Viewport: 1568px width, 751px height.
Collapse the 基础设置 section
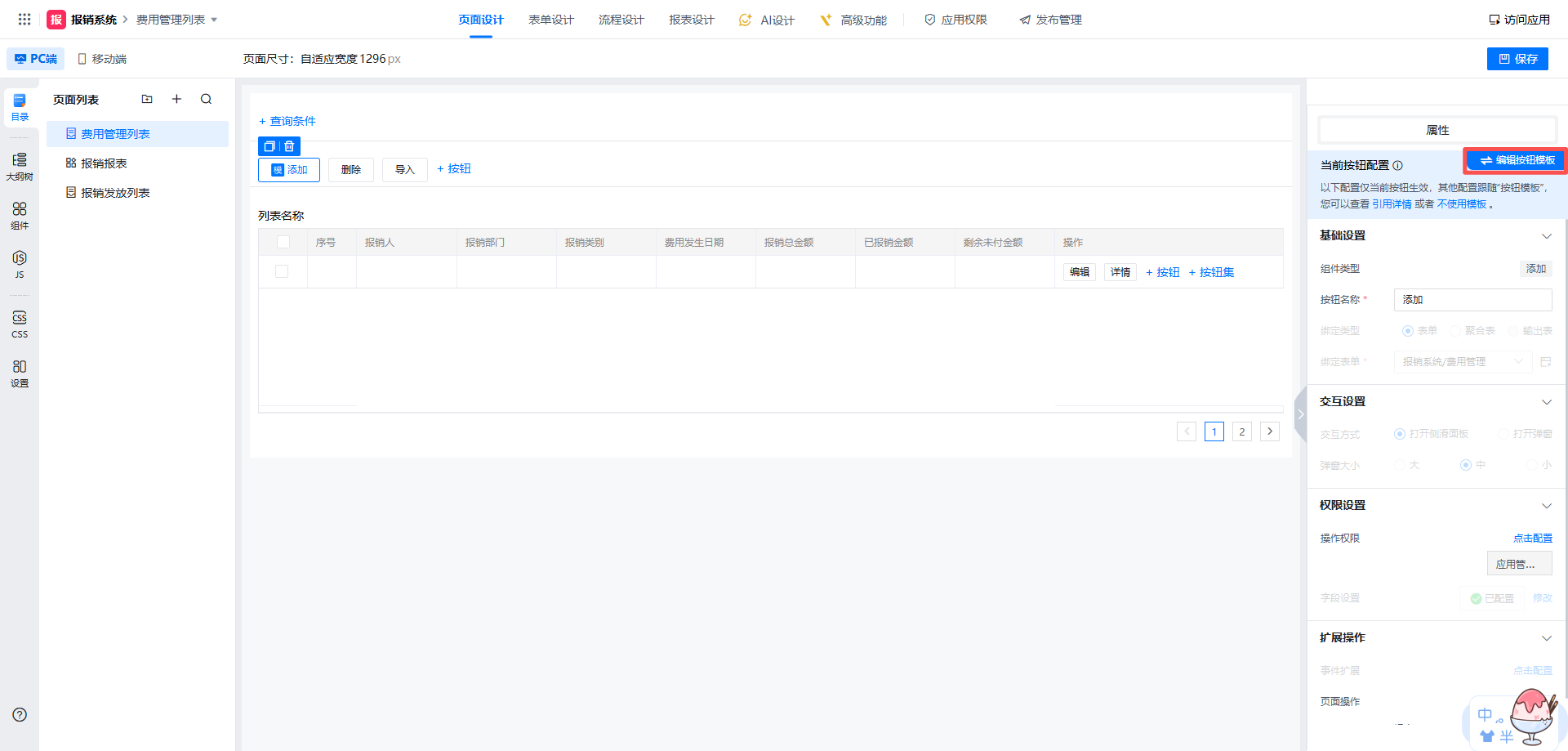click(1546, 236)
